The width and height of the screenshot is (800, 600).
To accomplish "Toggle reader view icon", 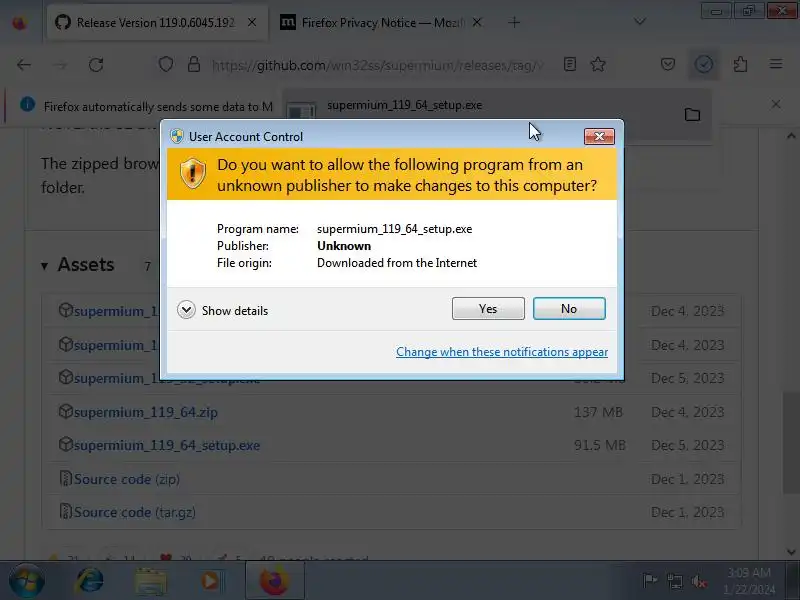I will 570,64.
